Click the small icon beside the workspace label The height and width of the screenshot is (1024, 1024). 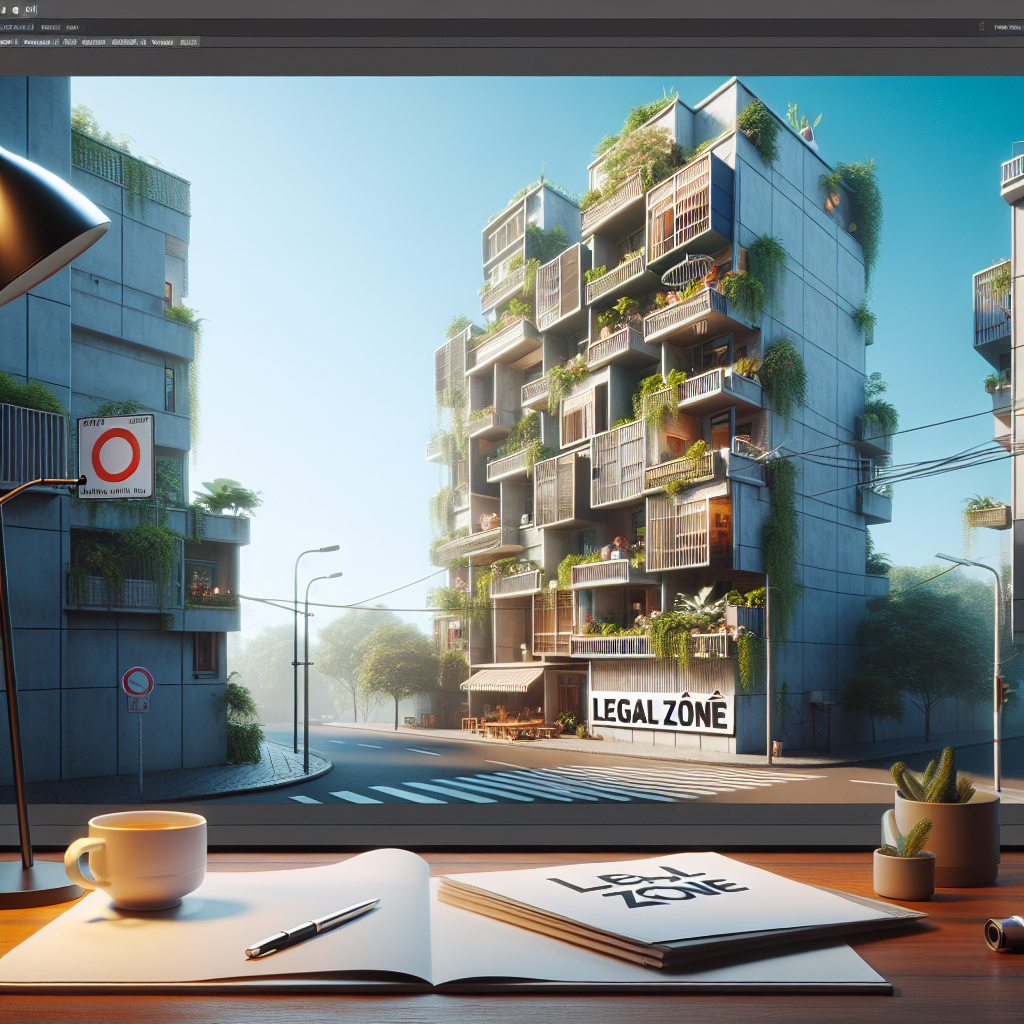(x=982, y=26)
